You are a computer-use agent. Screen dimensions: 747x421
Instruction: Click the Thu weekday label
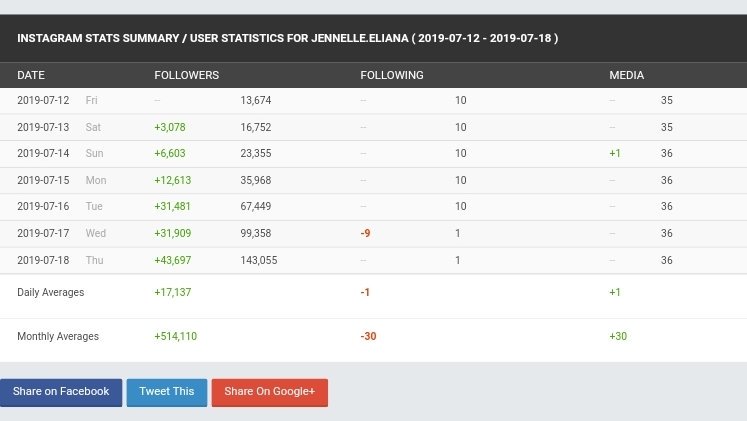[94, 261]
